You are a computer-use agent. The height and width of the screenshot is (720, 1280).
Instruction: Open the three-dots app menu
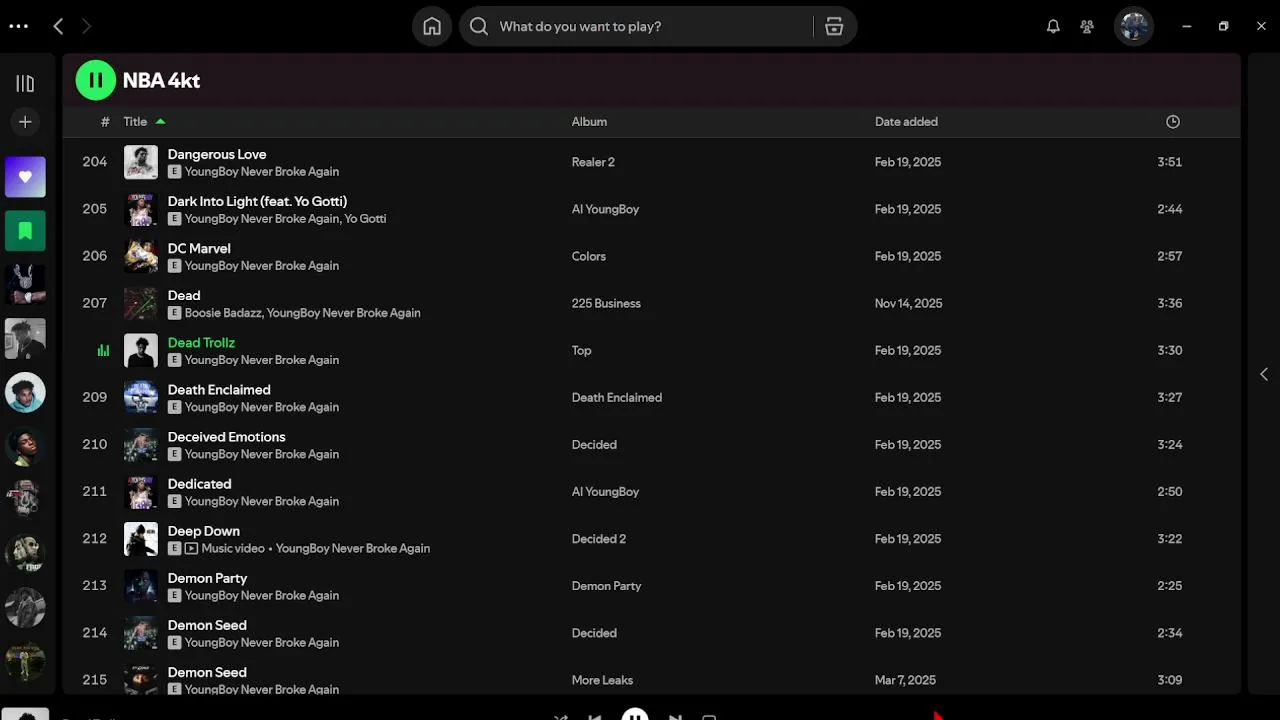pos(18,26)
